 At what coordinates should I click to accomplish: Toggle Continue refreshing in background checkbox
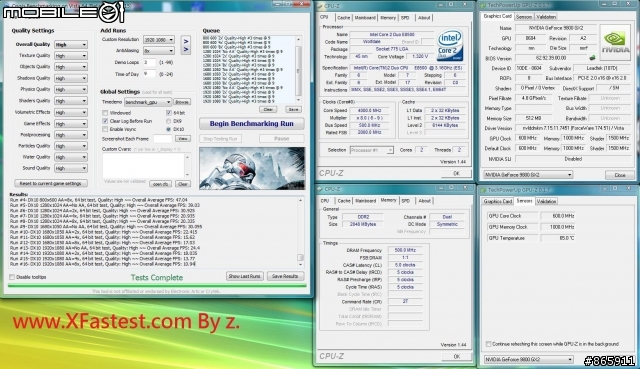(488, 344)
